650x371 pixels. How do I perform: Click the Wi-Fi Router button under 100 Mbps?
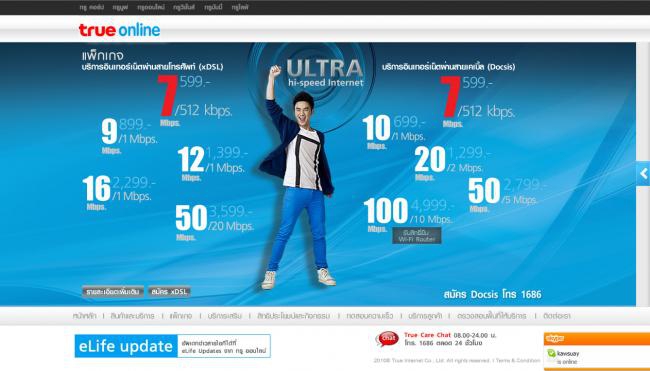tap(417, 235)
